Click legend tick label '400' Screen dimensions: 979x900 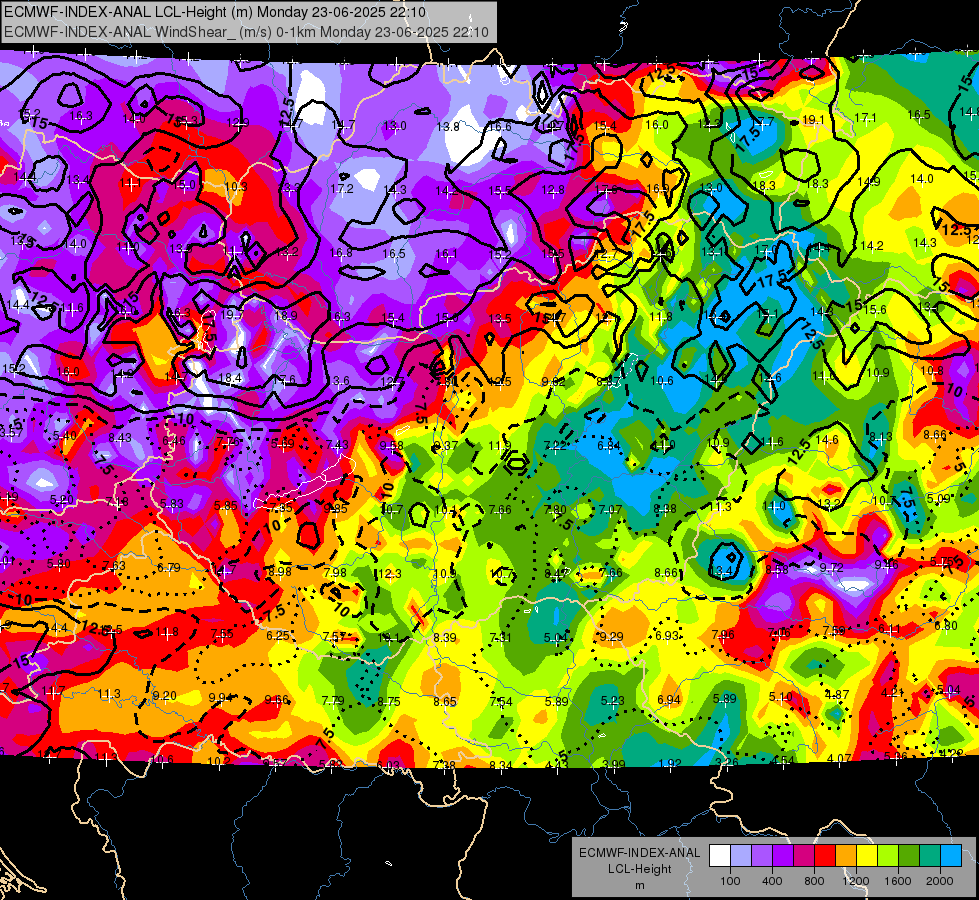[772, 881]
